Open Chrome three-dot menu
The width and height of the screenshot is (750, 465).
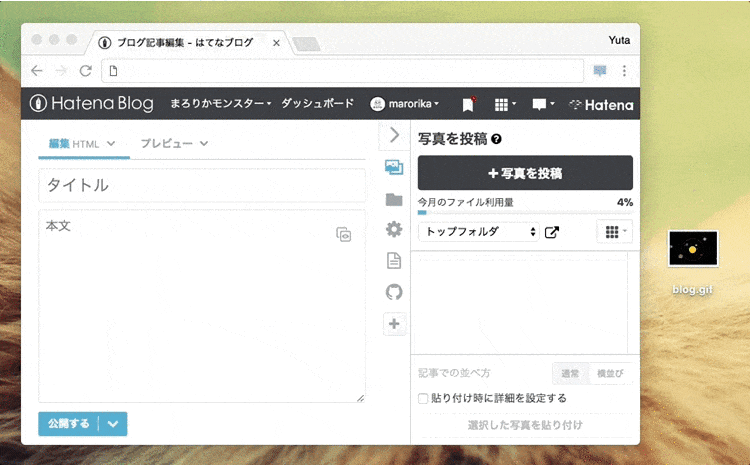click(624, 71)
